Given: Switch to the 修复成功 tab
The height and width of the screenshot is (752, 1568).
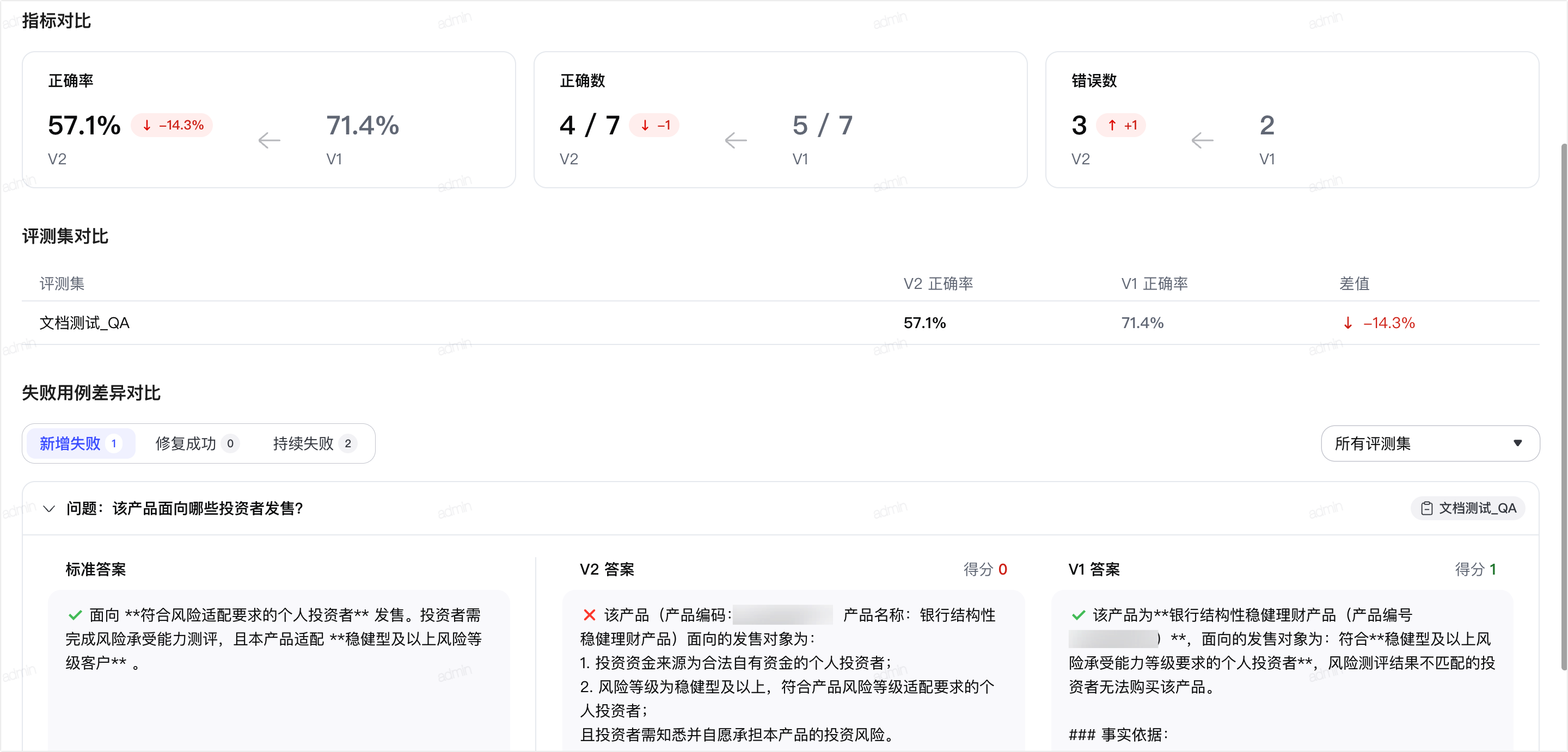Looking at the screenshot, I should tap(197, 443).
